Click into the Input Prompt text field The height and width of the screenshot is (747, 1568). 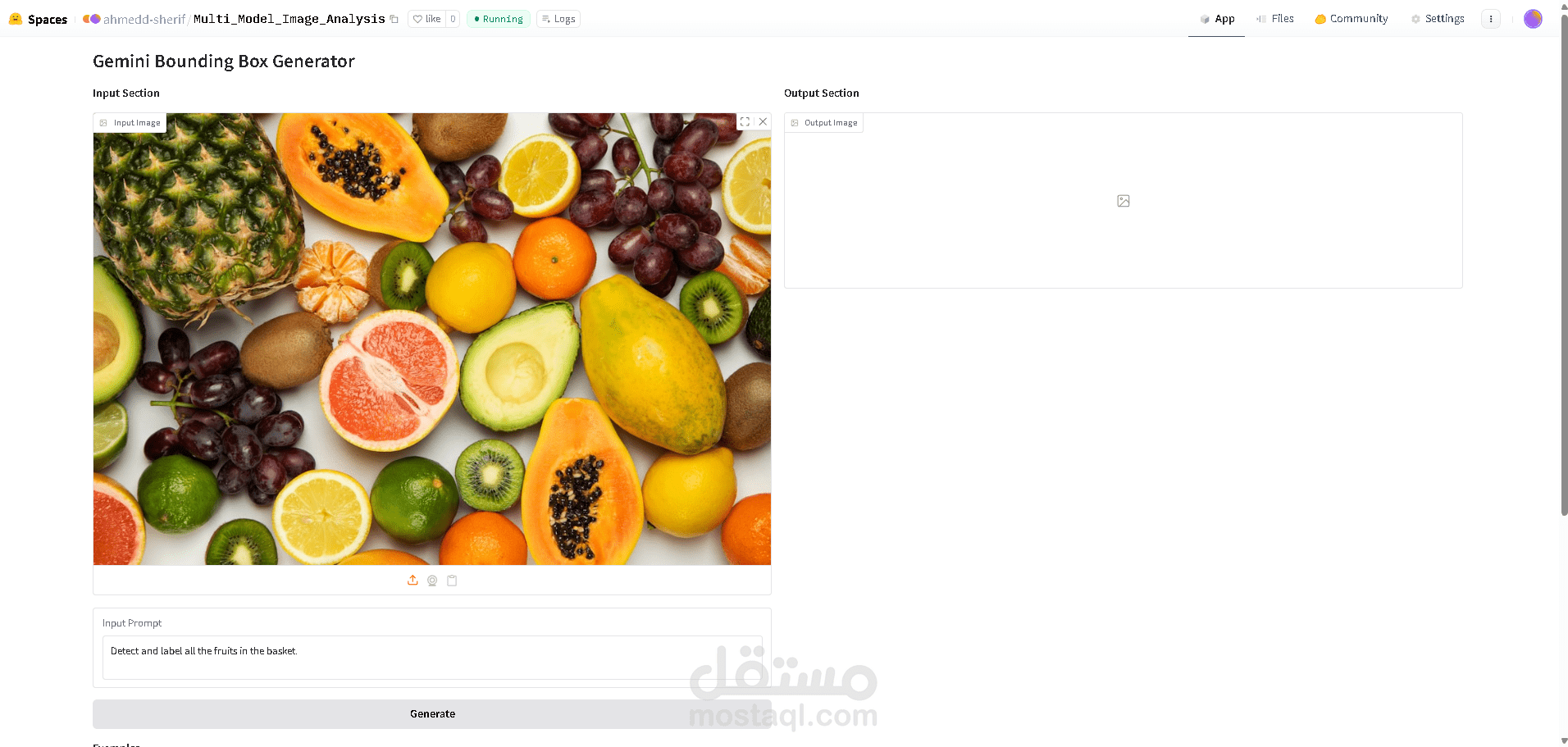(432, 658)
